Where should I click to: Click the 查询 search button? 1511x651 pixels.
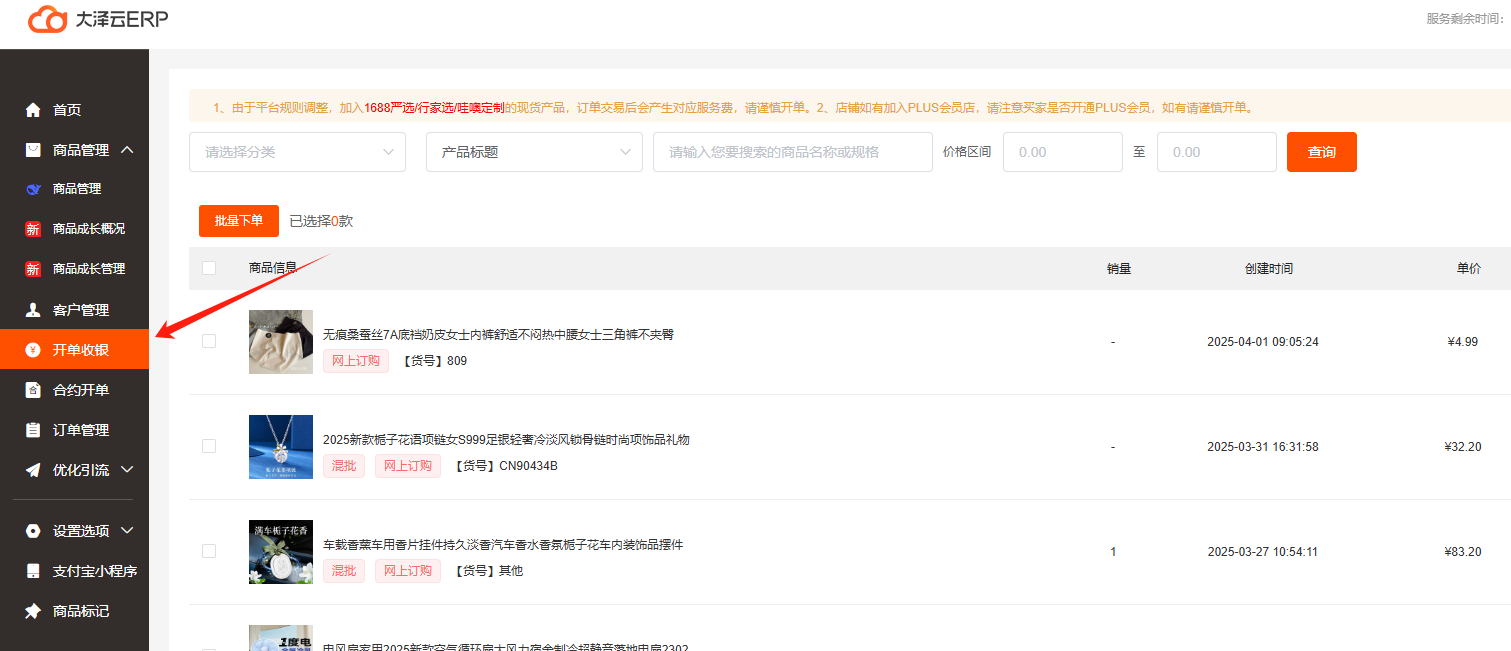click(x=1322, y=152)
